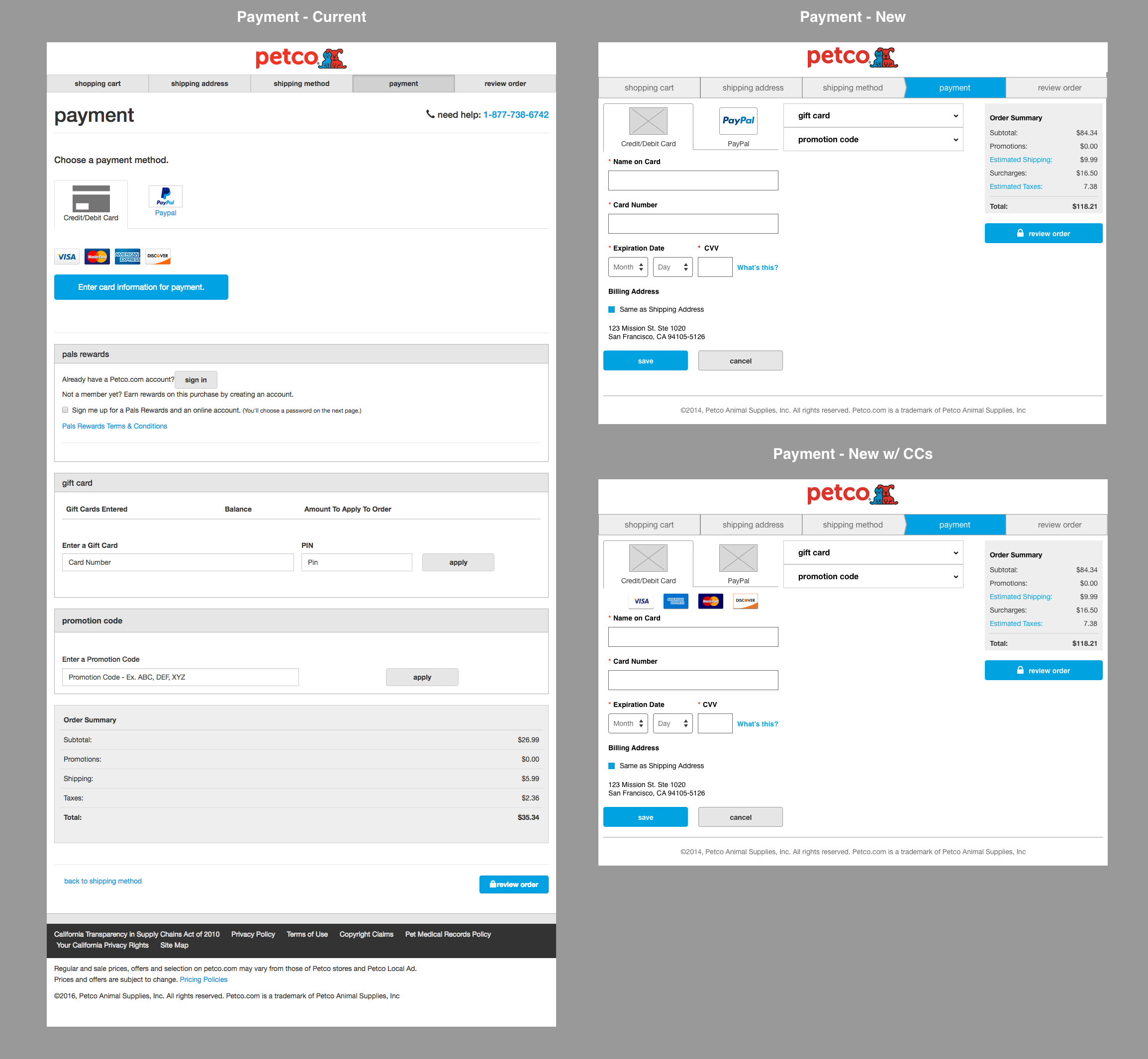Open Pals Rewards Terms & Conditions link

click(x=115, y=427)
